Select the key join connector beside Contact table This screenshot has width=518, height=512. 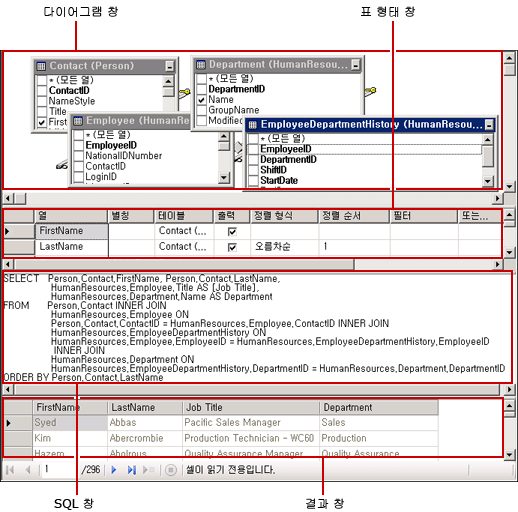point(184,93)
